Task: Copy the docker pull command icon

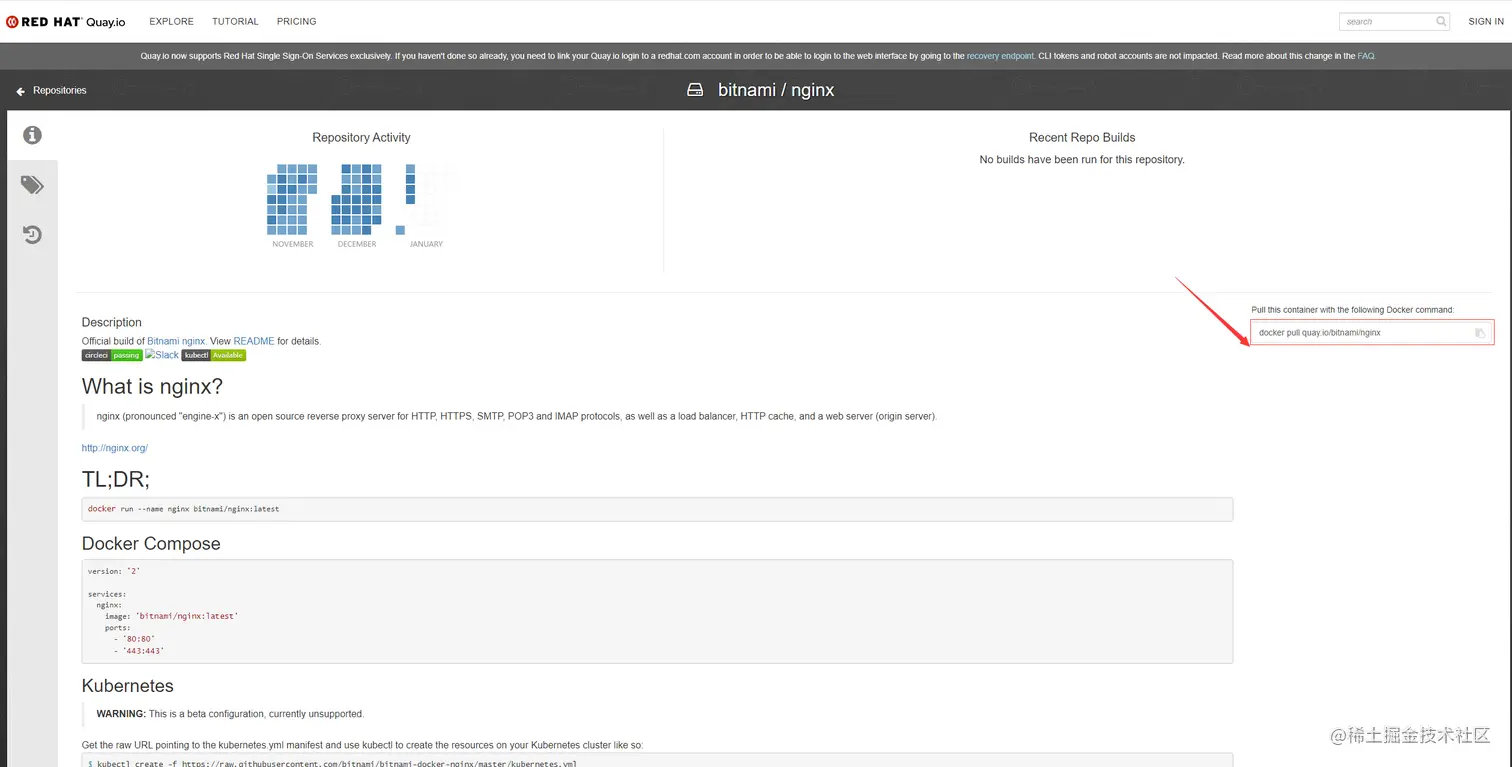Action: tap(1480, 333)
